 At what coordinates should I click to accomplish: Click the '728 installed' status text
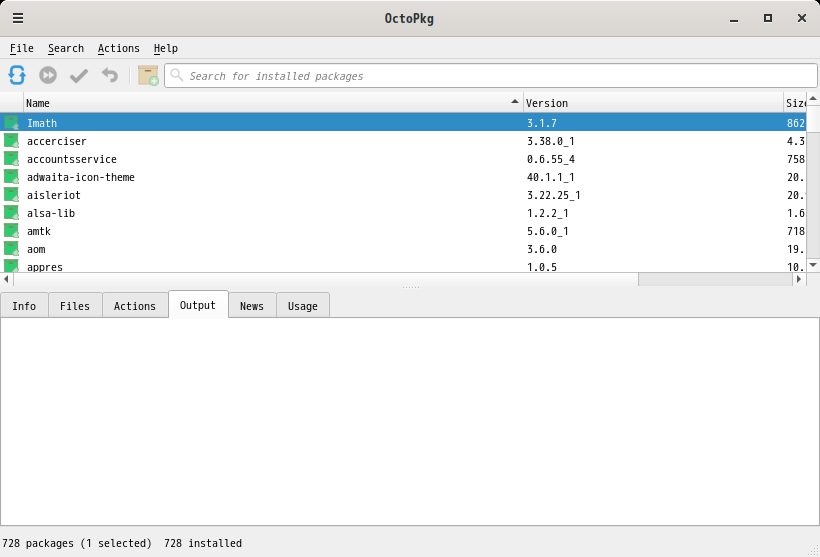coord(203,543)
